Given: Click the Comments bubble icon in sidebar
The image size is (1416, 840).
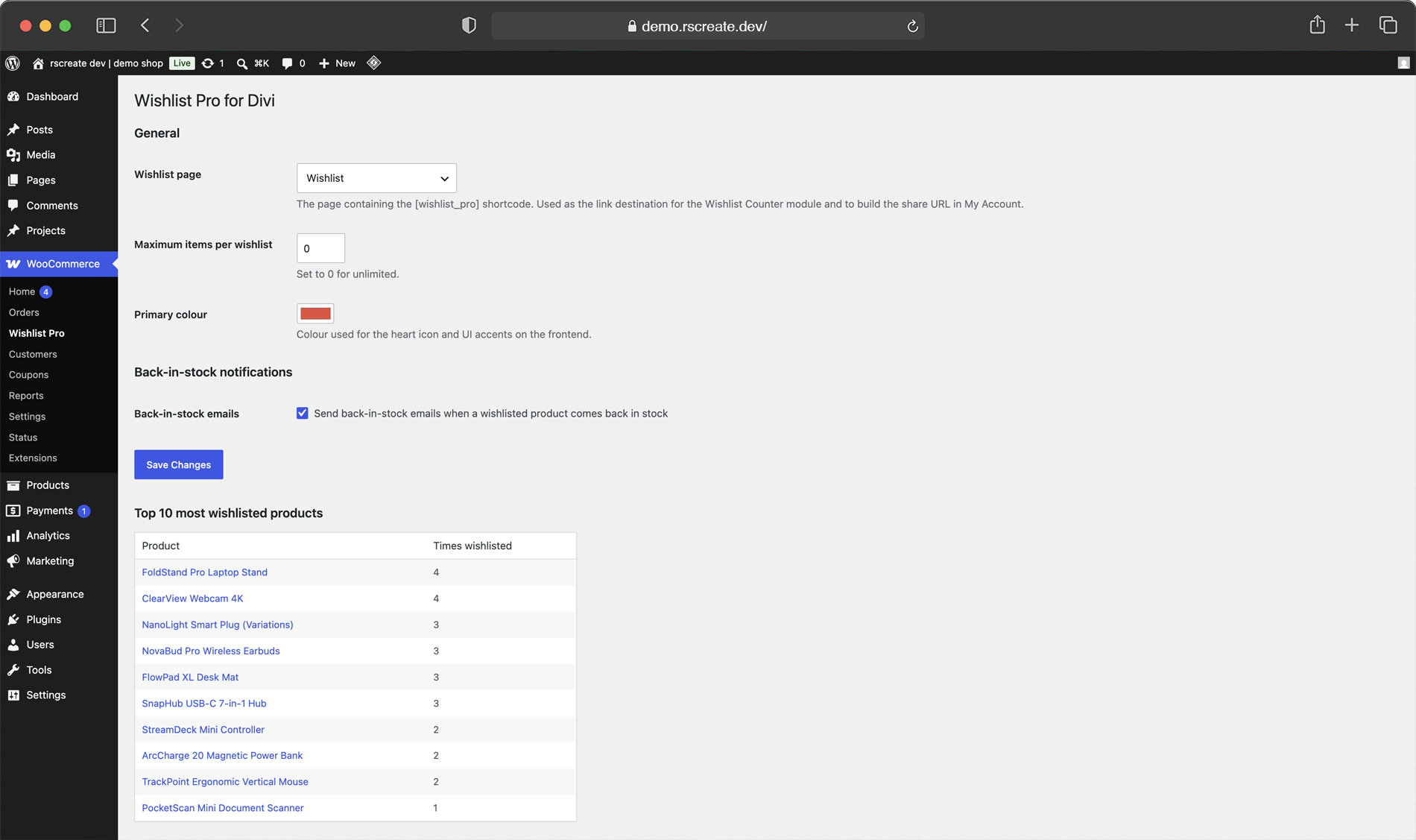Looking at the screenshot, I should tap(13, 206).
